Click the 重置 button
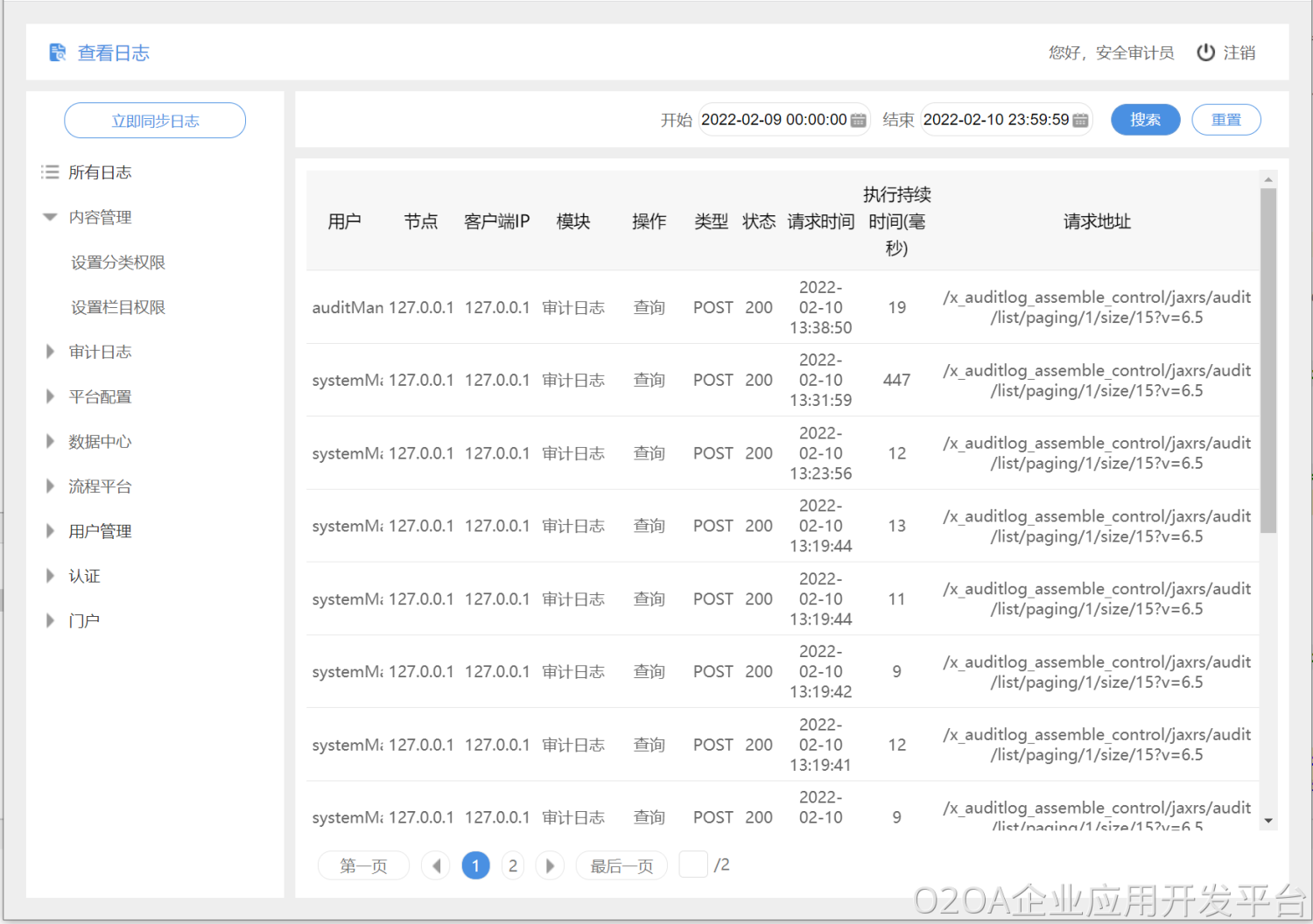Screen dimensions: 1313x924 pyautogui.click(x=1225, y=120)
